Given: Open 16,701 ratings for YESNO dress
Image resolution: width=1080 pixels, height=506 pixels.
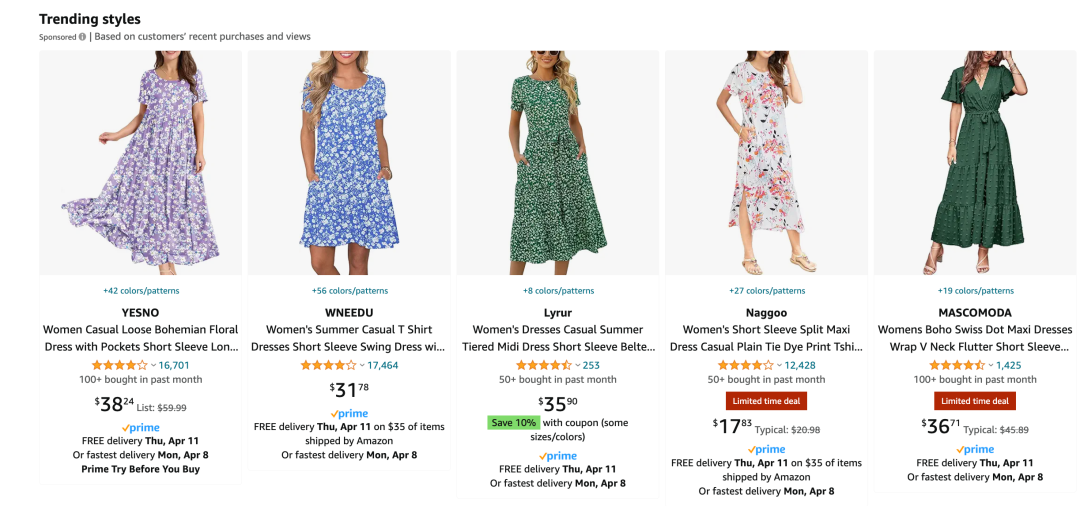Looking at the screenshot, I should 174,366.
